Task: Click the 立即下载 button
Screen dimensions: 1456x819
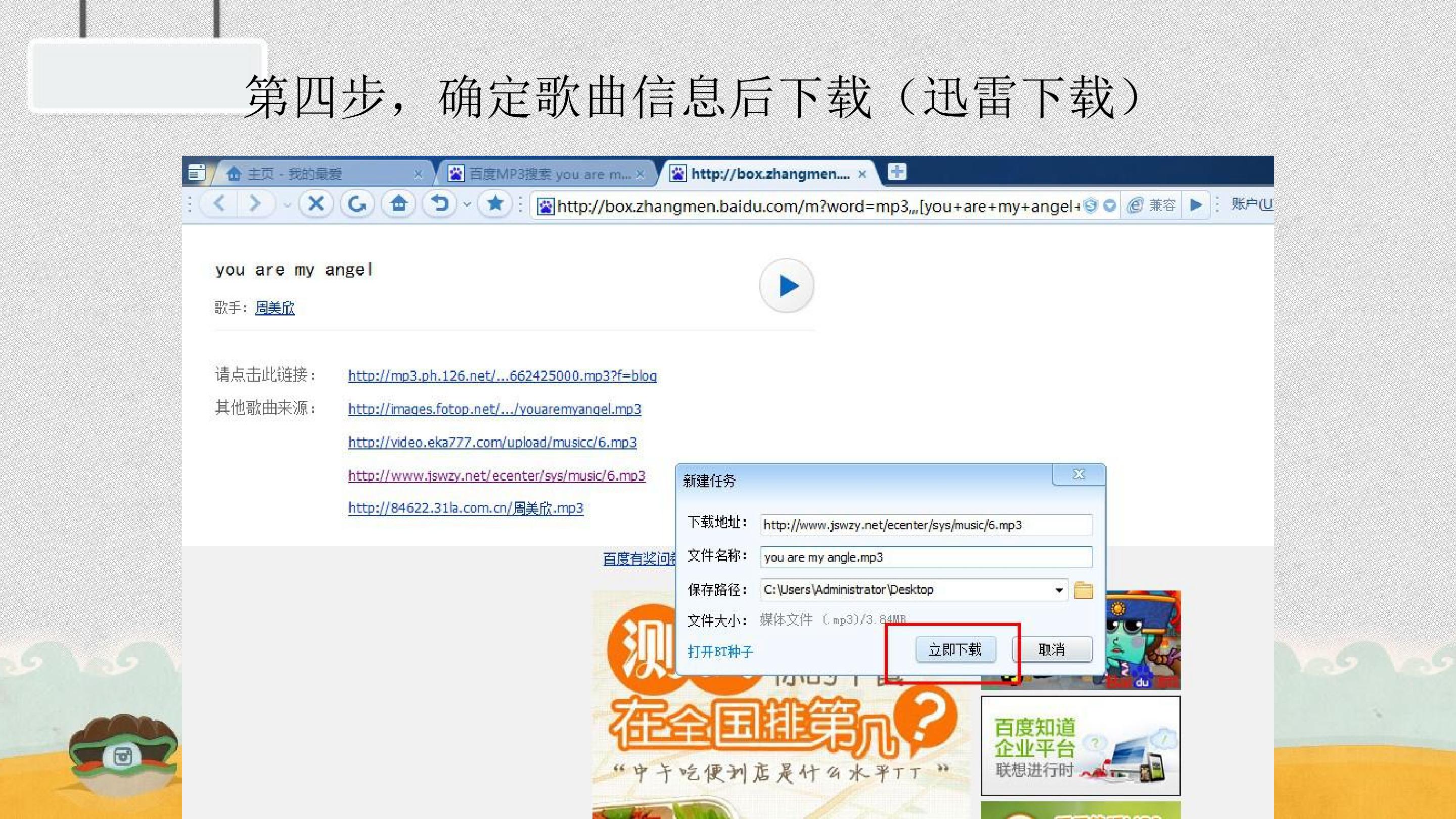Action: [955, 650]
